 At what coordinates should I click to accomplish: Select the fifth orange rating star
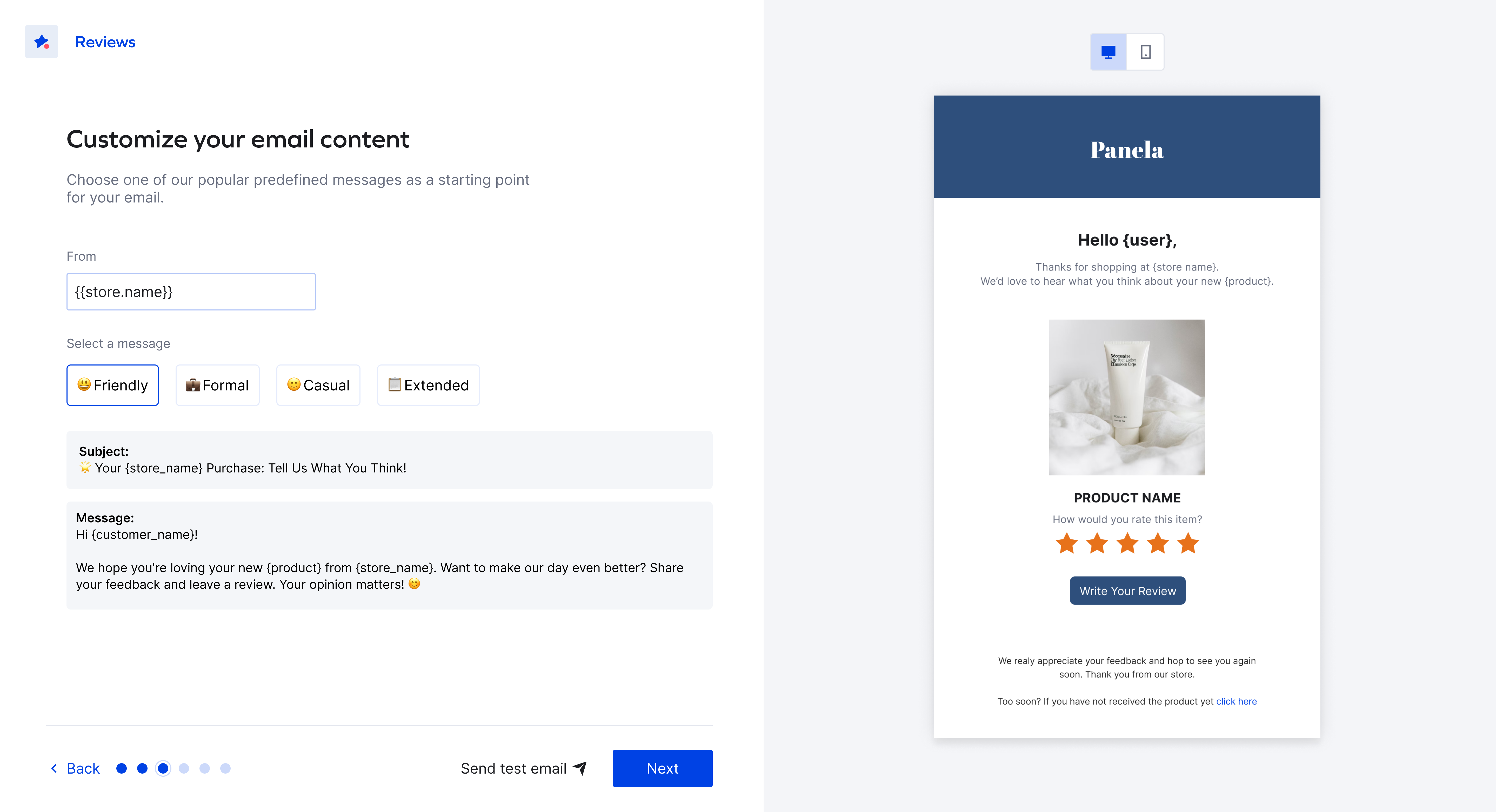click(1188, 544)
